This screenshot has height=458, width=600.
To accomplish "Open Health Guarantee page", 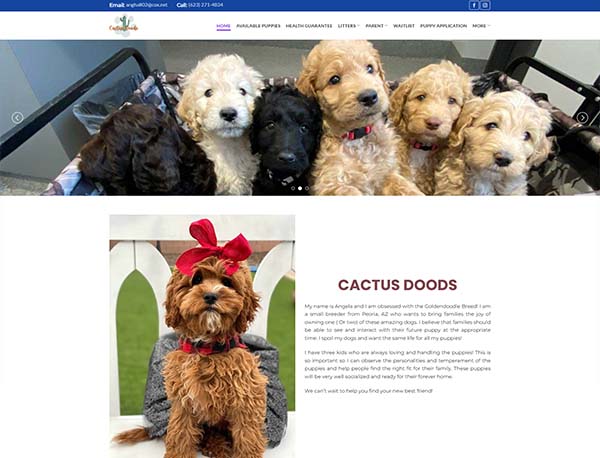I will (x=309, y=26).
